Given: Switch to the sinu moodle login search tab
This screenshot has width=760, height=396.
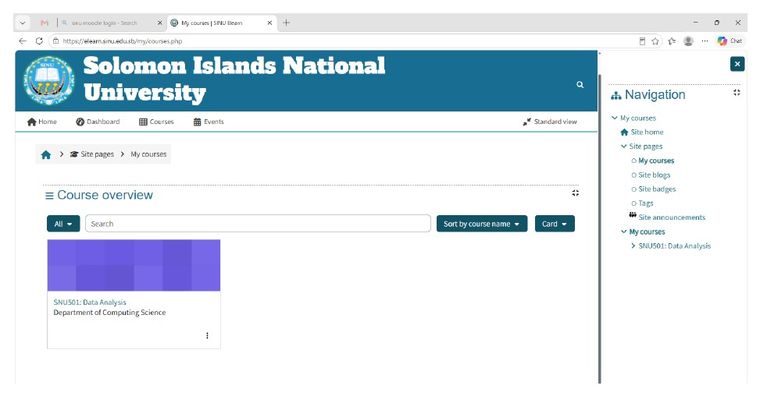Looking at the screenshot, I should click(x=104, y=23).
